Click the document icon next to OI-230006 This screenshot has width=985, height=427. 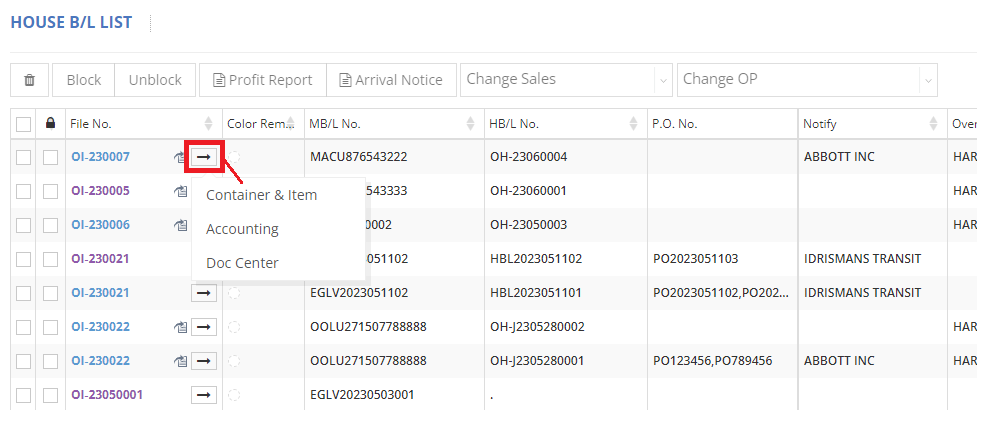click(x=180, y=225)
